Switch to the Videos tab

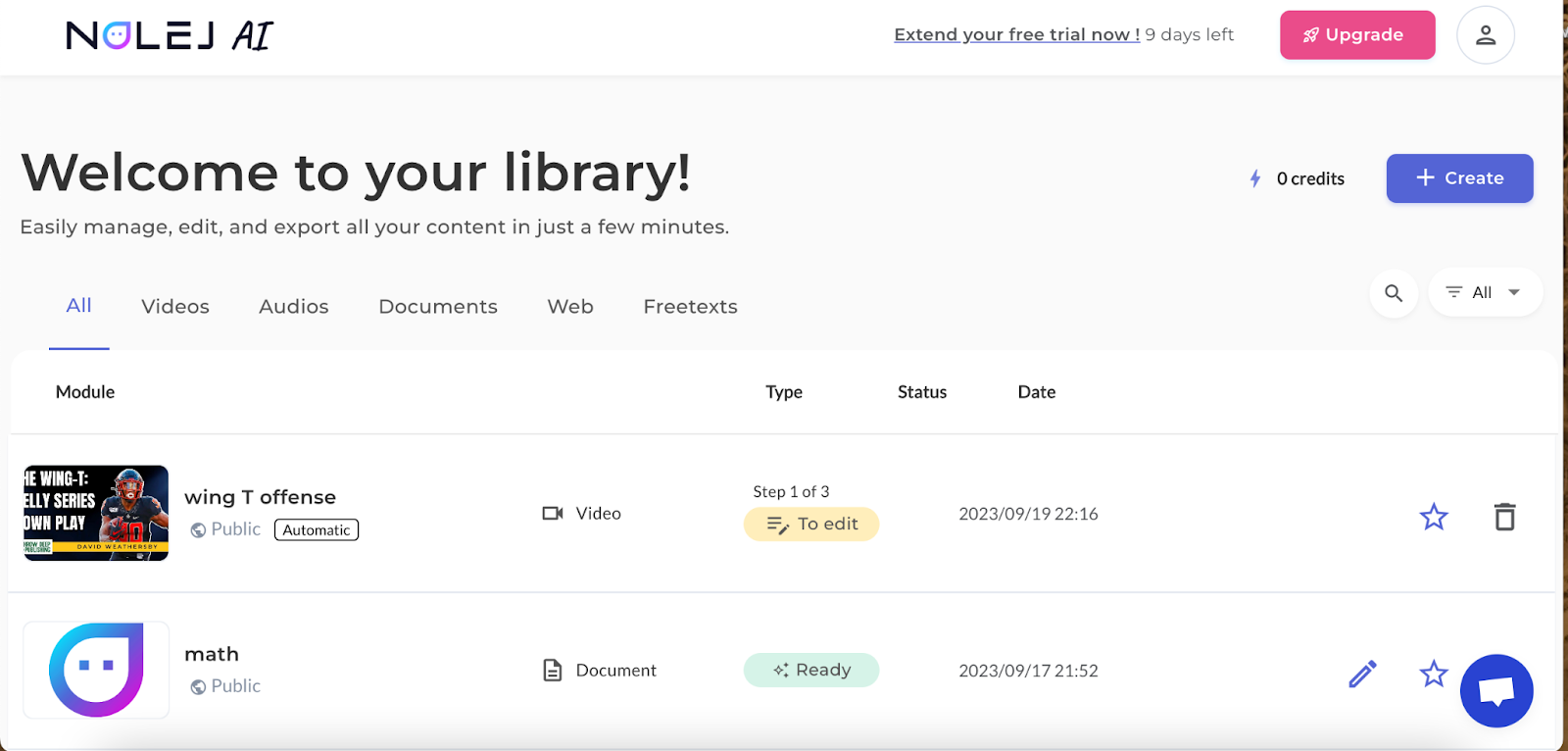175,307
